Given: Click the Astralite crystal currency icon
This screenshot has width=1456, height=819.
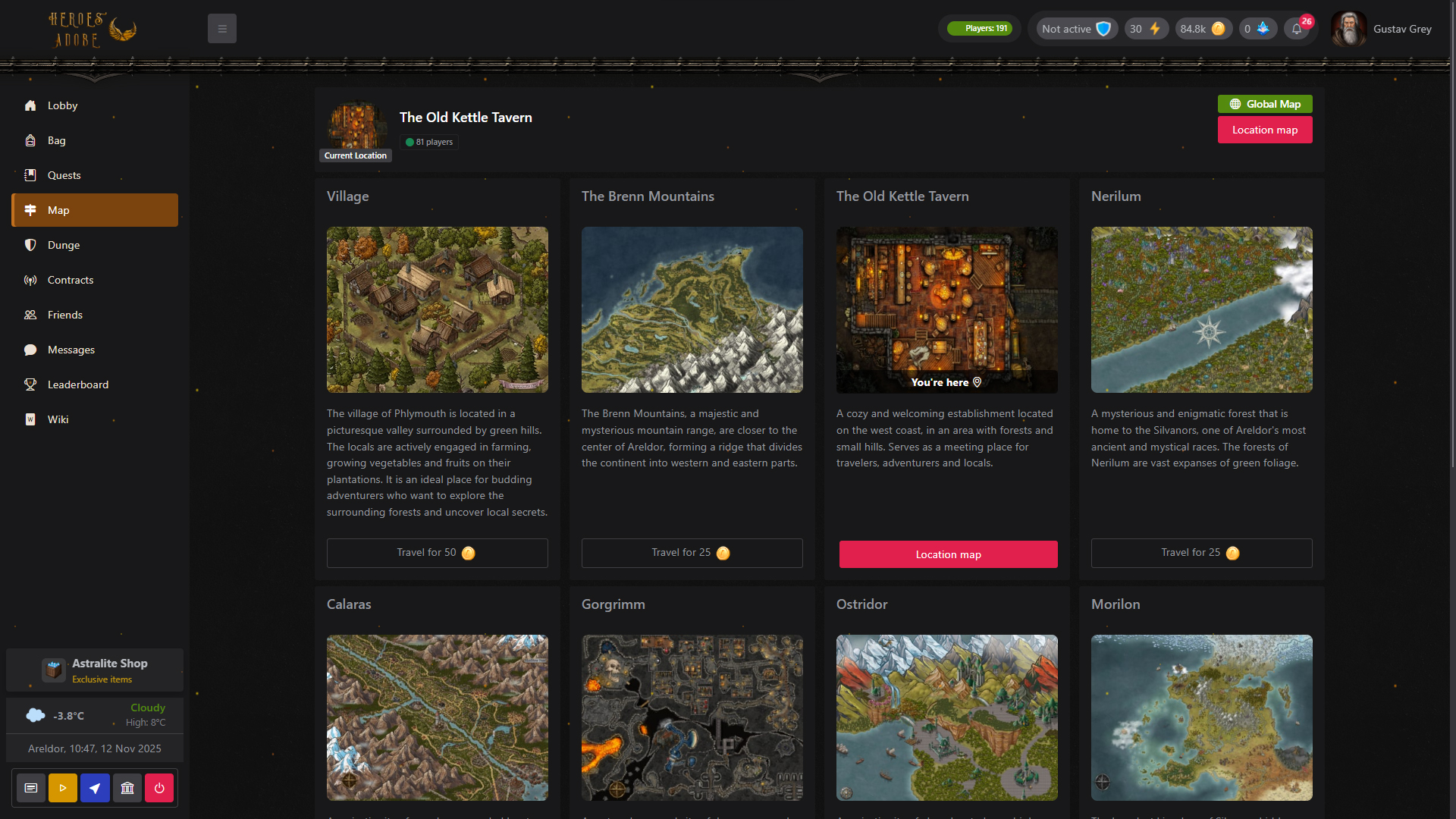Looking at the screenshot, I should [x=1263, y=29].
